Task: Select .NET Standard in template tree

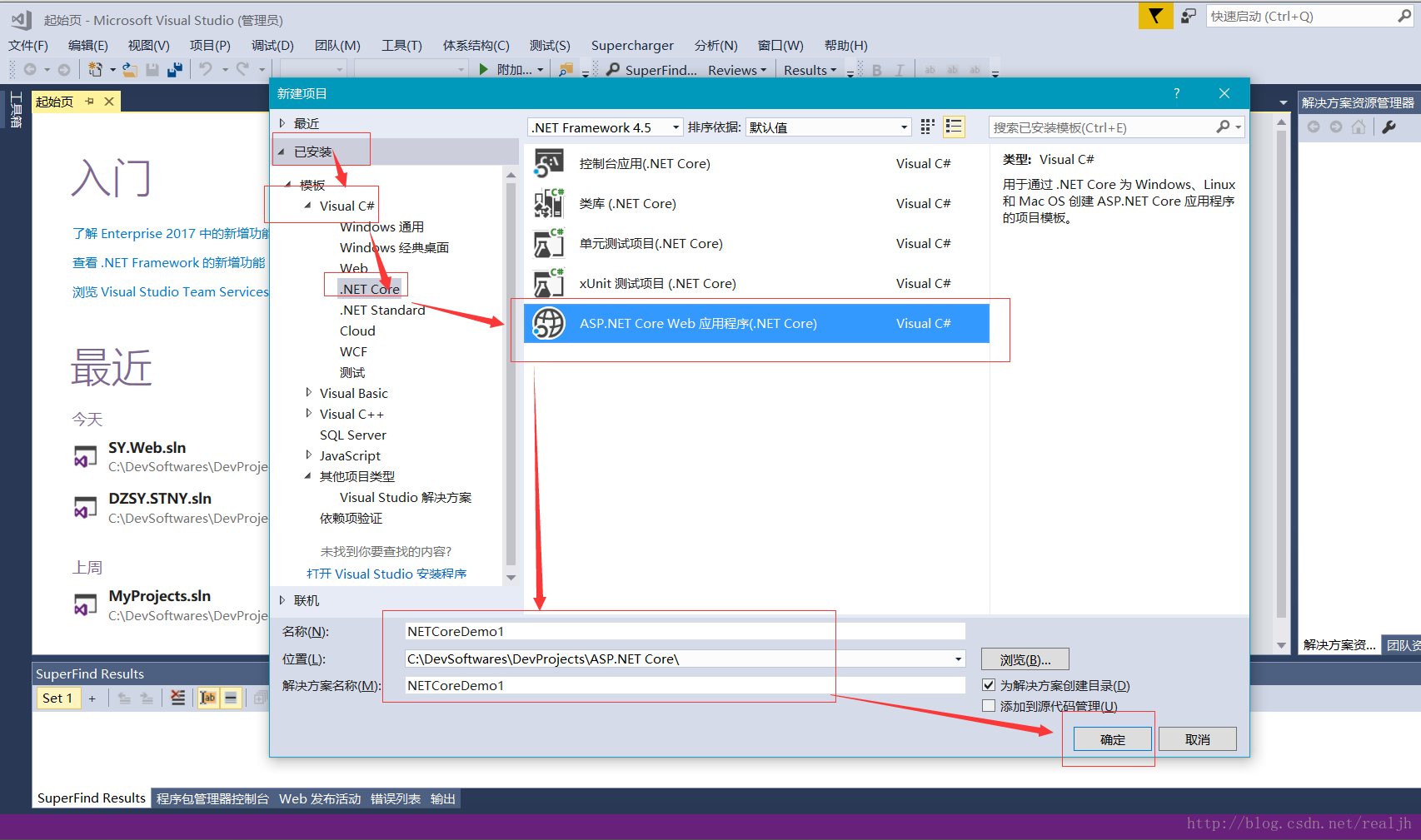Action: (382, 310)
